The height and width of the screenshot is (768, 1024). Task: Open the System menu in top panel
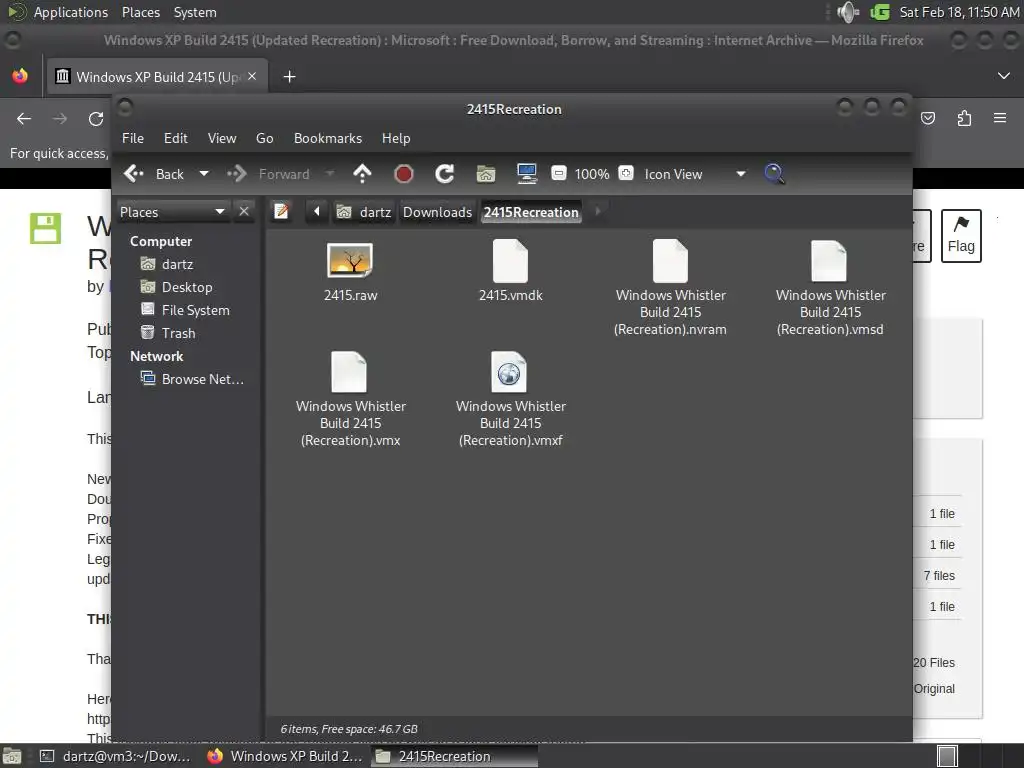point(195,12)
